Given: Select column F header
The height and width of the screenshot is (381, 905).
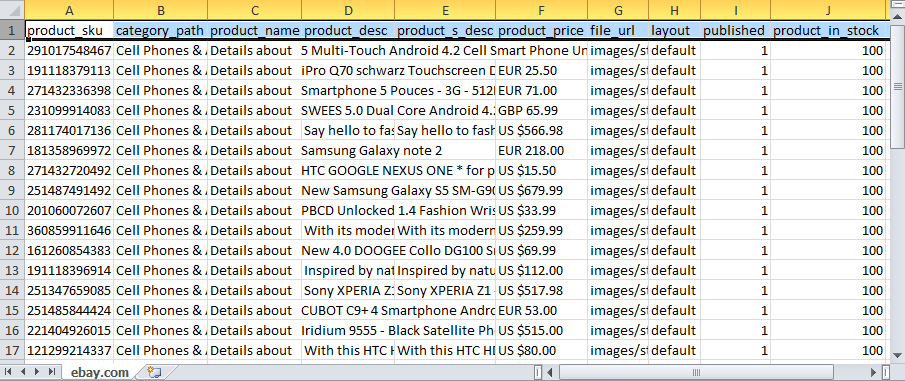Looking at the screenshot, I should click(541, 10).
